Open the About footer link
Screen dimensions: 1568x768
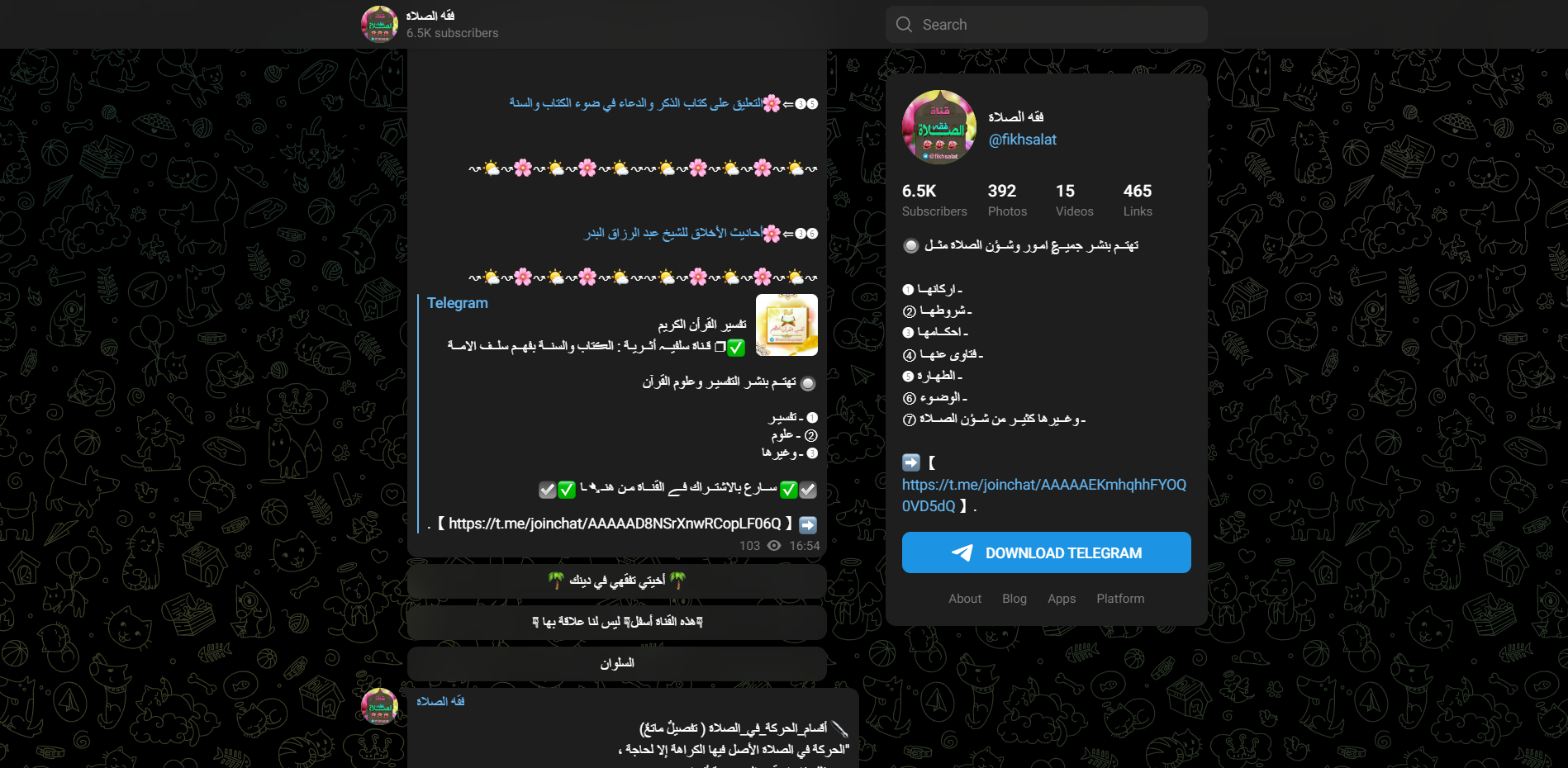[965, 599]
